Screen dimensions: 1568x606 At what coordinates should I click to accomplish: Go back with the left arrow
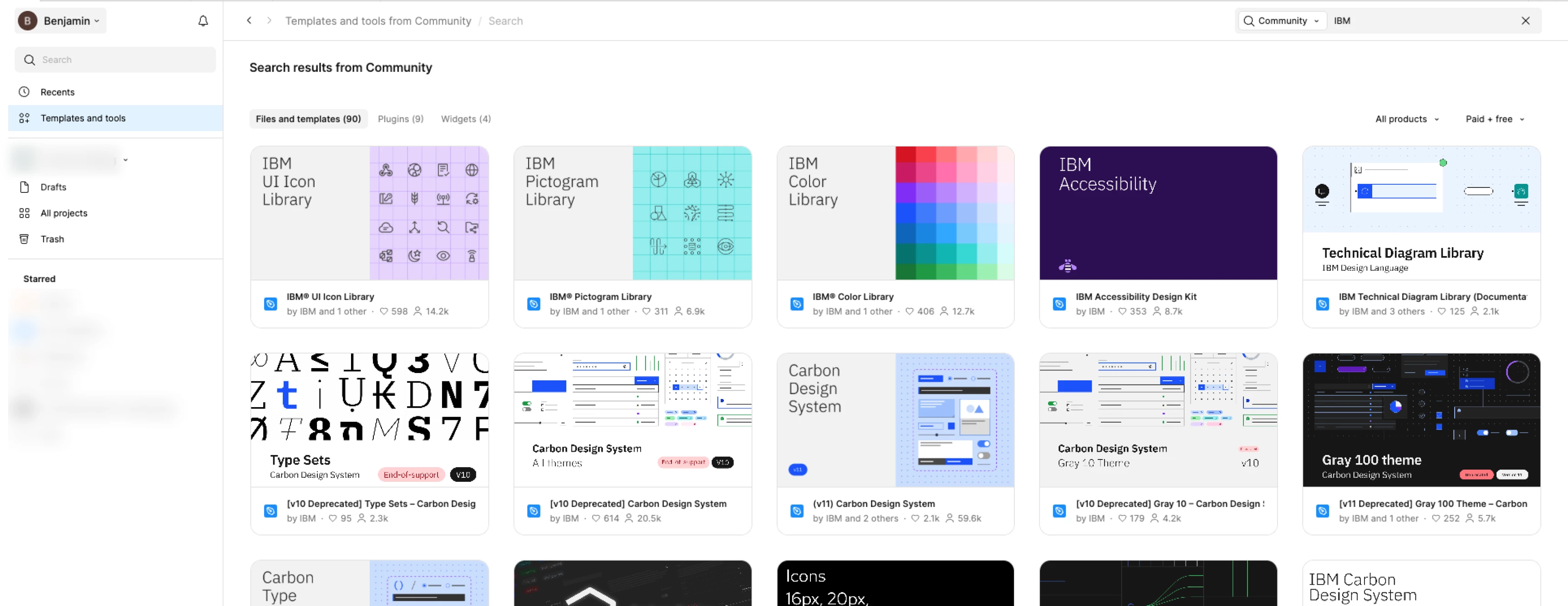point(249,20)
